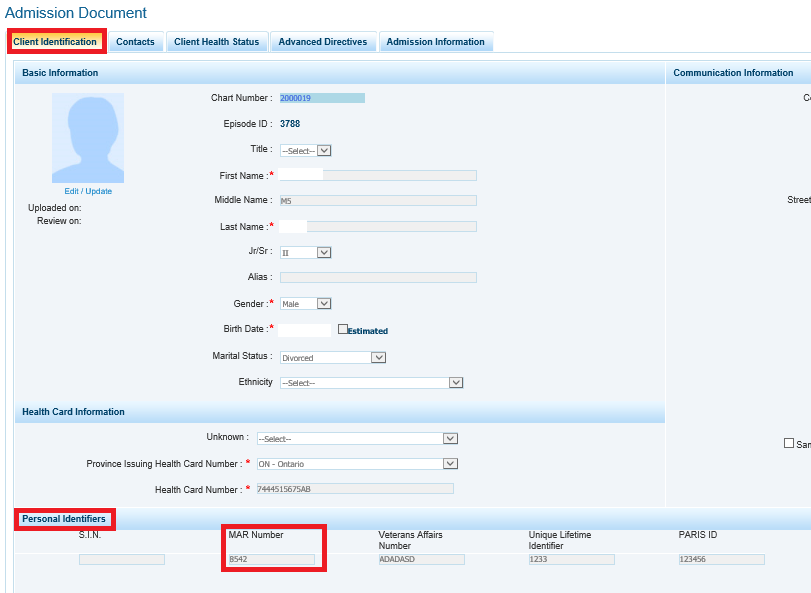Tick the checkbox on the right edge
This screenshot has width=811, height=593.
[790, 443]
